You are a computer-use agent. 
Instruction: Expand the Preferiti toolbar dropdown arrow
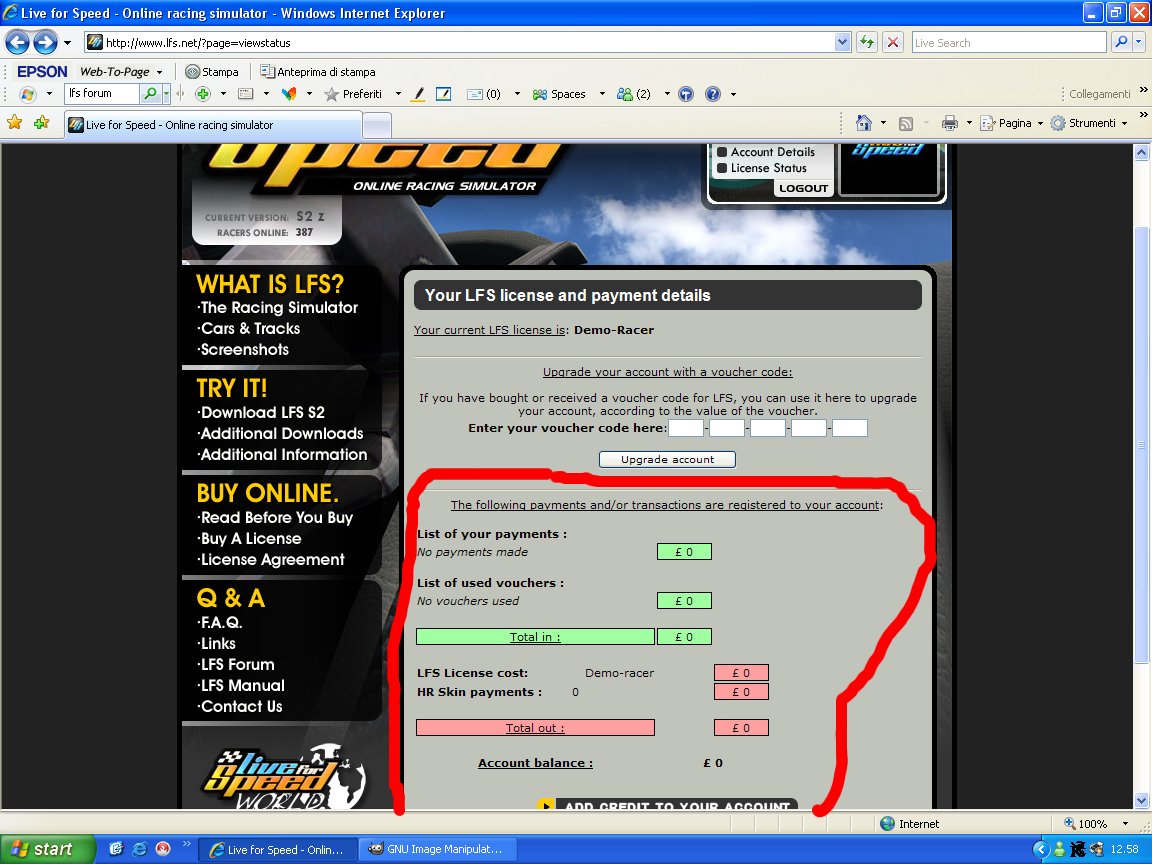pos(398,94)
